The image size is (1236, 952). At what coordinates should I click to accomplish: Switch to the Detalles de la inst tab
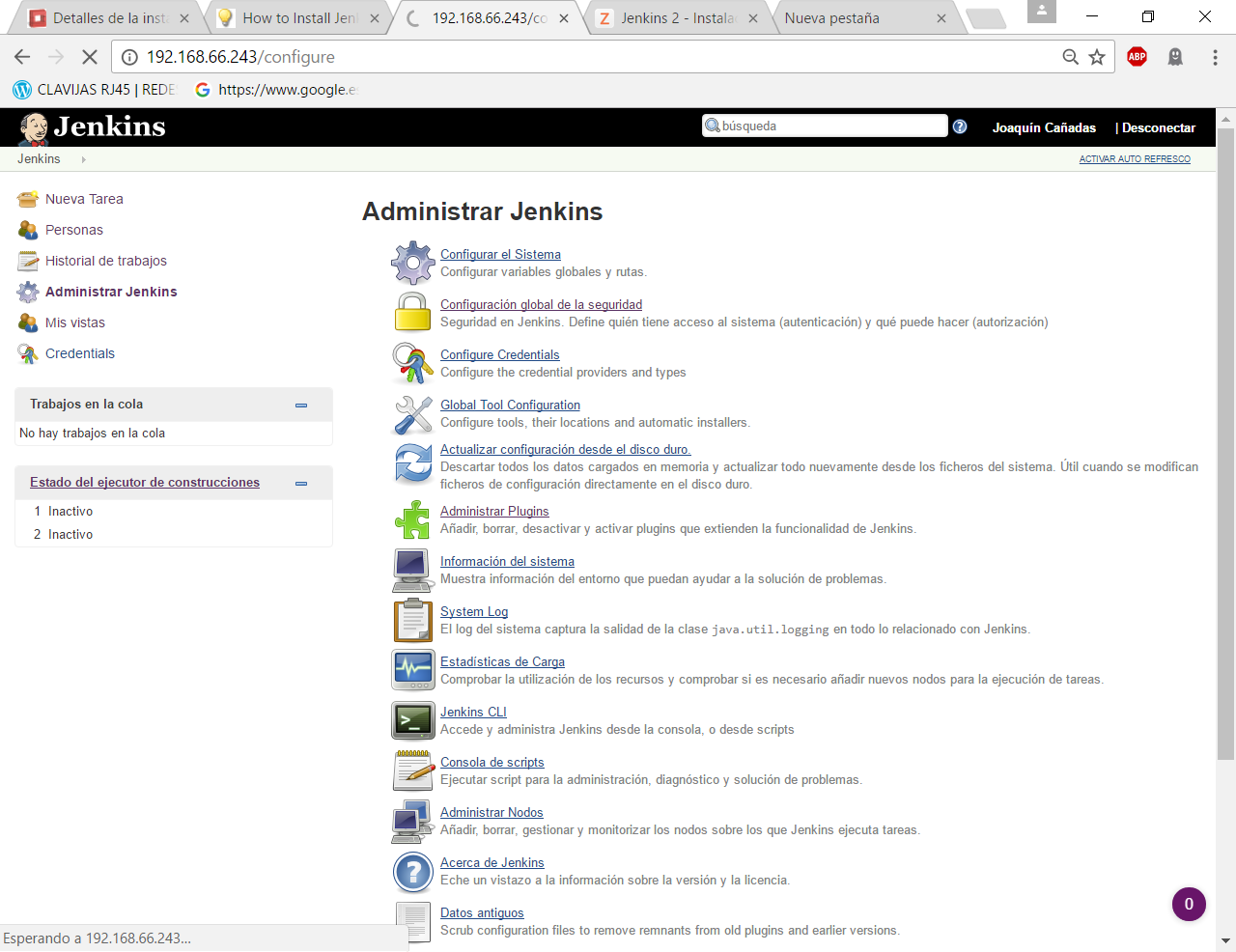108,18
